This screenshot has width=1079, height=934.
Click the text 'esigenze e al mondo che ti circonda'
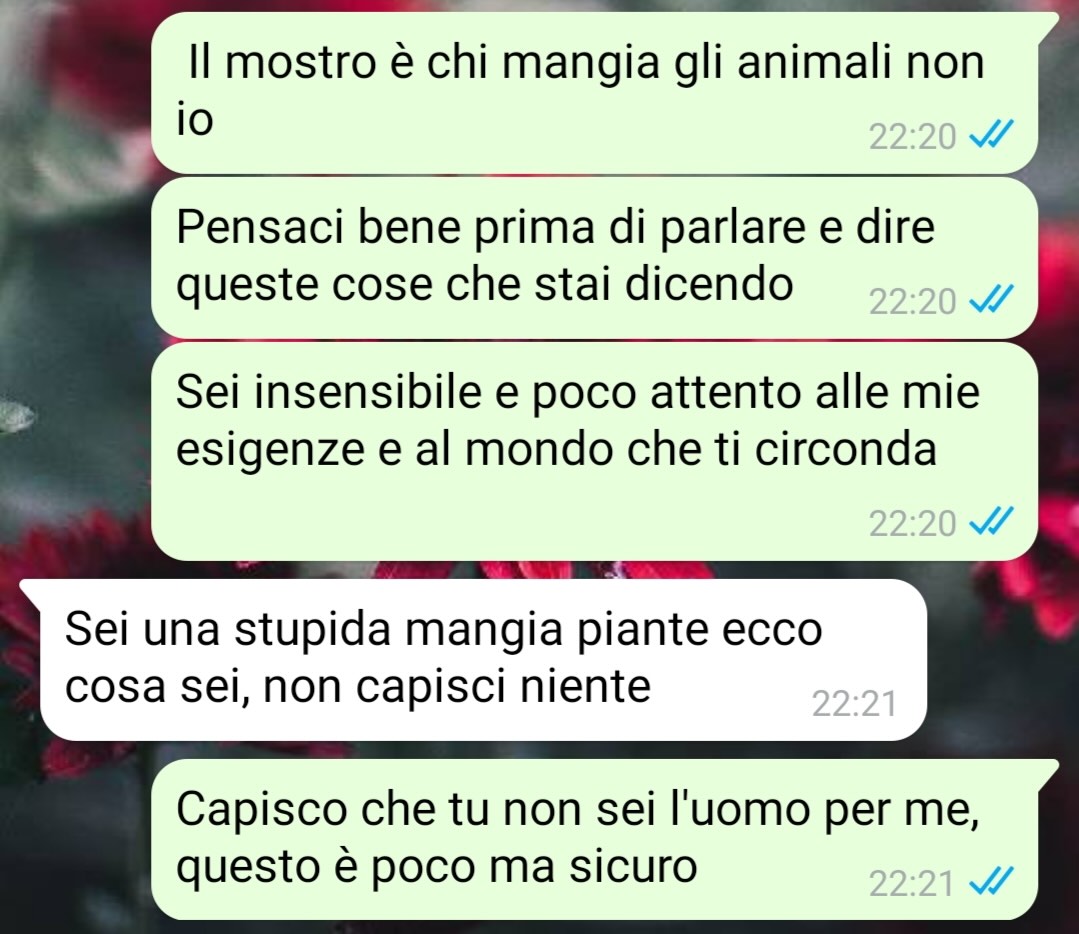click(556, 450)
